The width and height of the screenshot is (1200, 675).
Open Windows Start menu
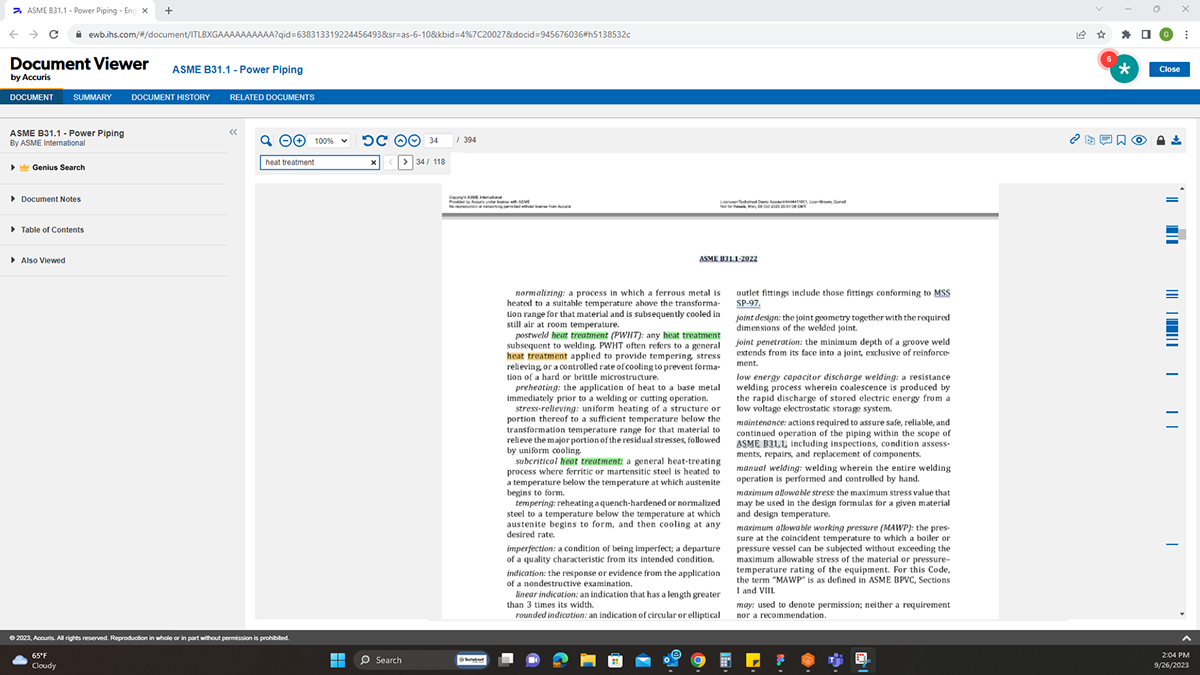(338, 659)
